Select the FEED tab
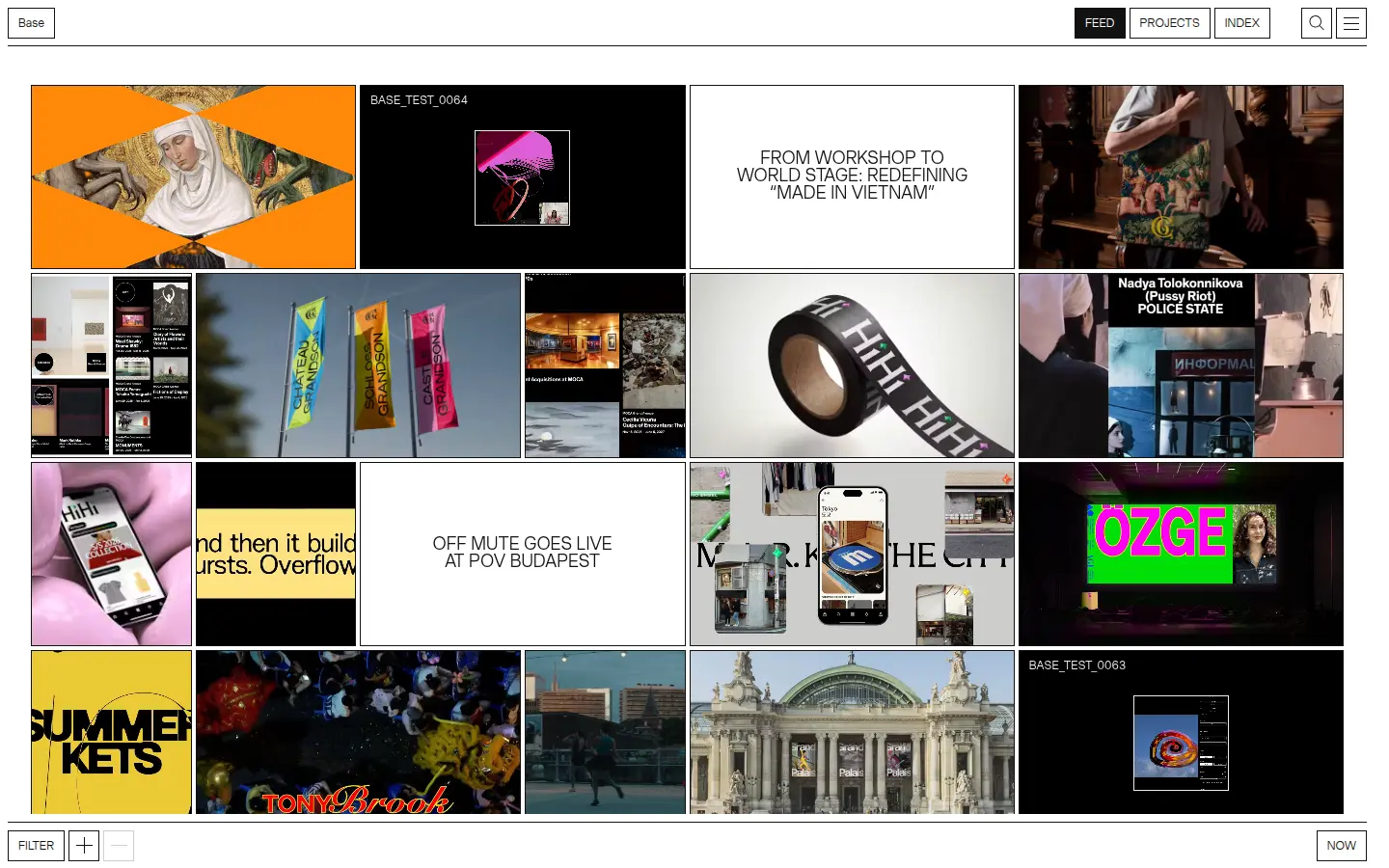The image size is (1389, 868). click(x=1100, y=23)
